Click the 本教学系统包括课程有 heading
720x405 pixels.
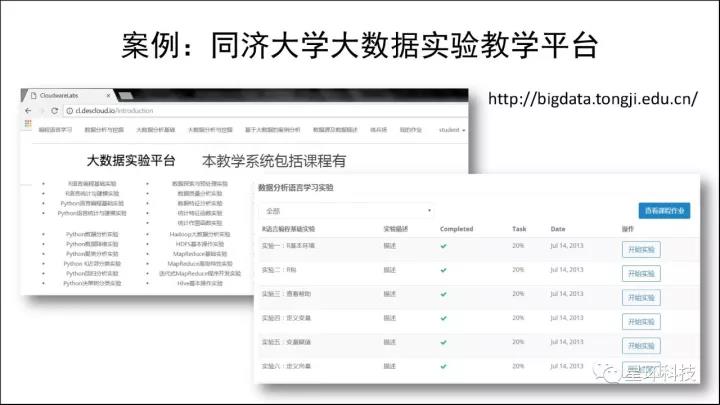[x=274, y=161]
